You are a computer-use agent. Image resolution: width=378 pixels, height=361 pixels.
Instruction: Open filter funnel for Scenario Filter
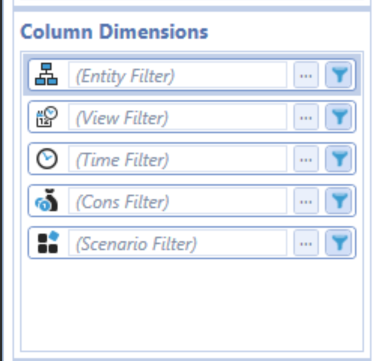pos(338,243)
